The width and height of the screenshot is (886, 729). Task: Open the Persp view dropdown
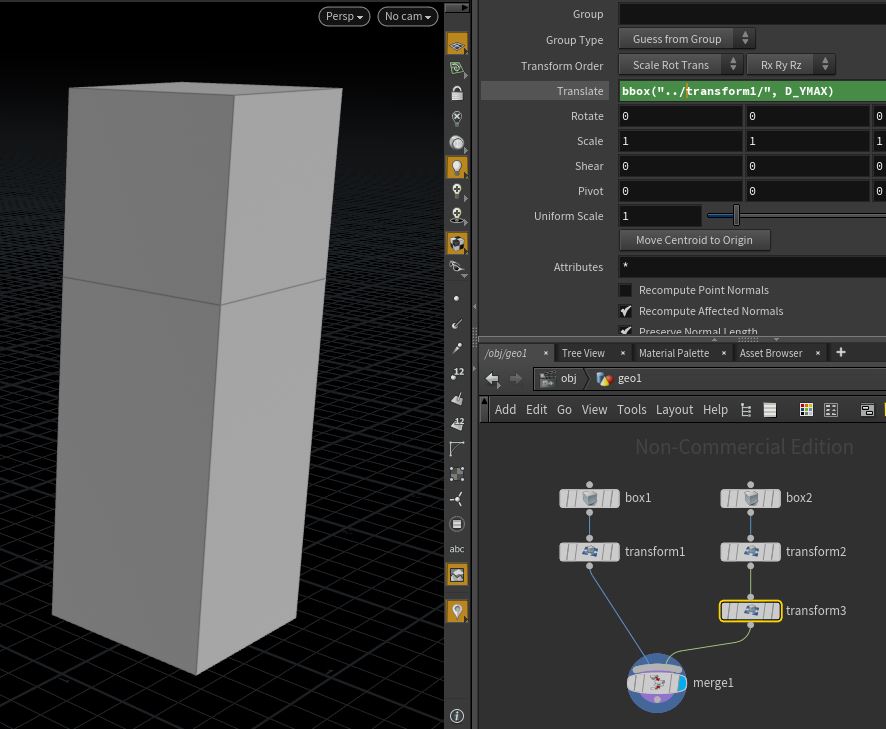pyautogui.click(x=344, y=16)
